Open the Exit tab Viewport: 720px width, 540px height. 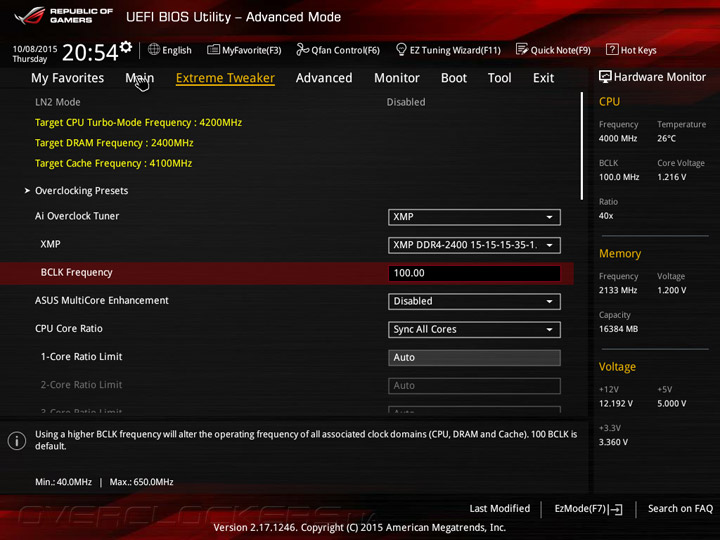click(x=543, y=78)
